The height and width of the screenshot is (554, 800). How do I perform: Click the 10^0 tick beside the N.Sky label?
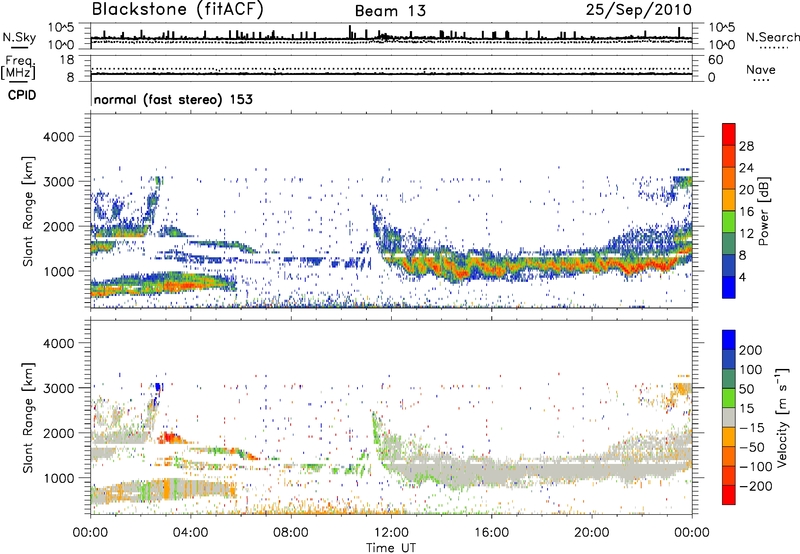tap(61, 45)
